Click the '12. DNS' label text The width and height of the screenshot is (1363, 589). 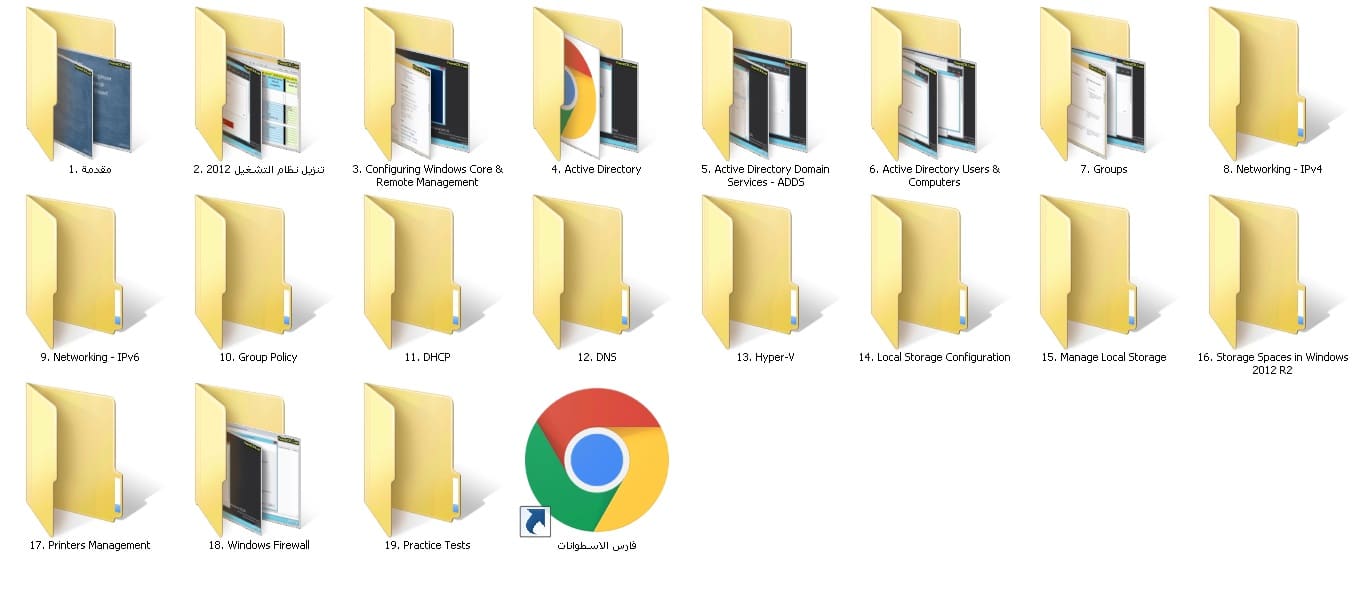click(597, 358)
